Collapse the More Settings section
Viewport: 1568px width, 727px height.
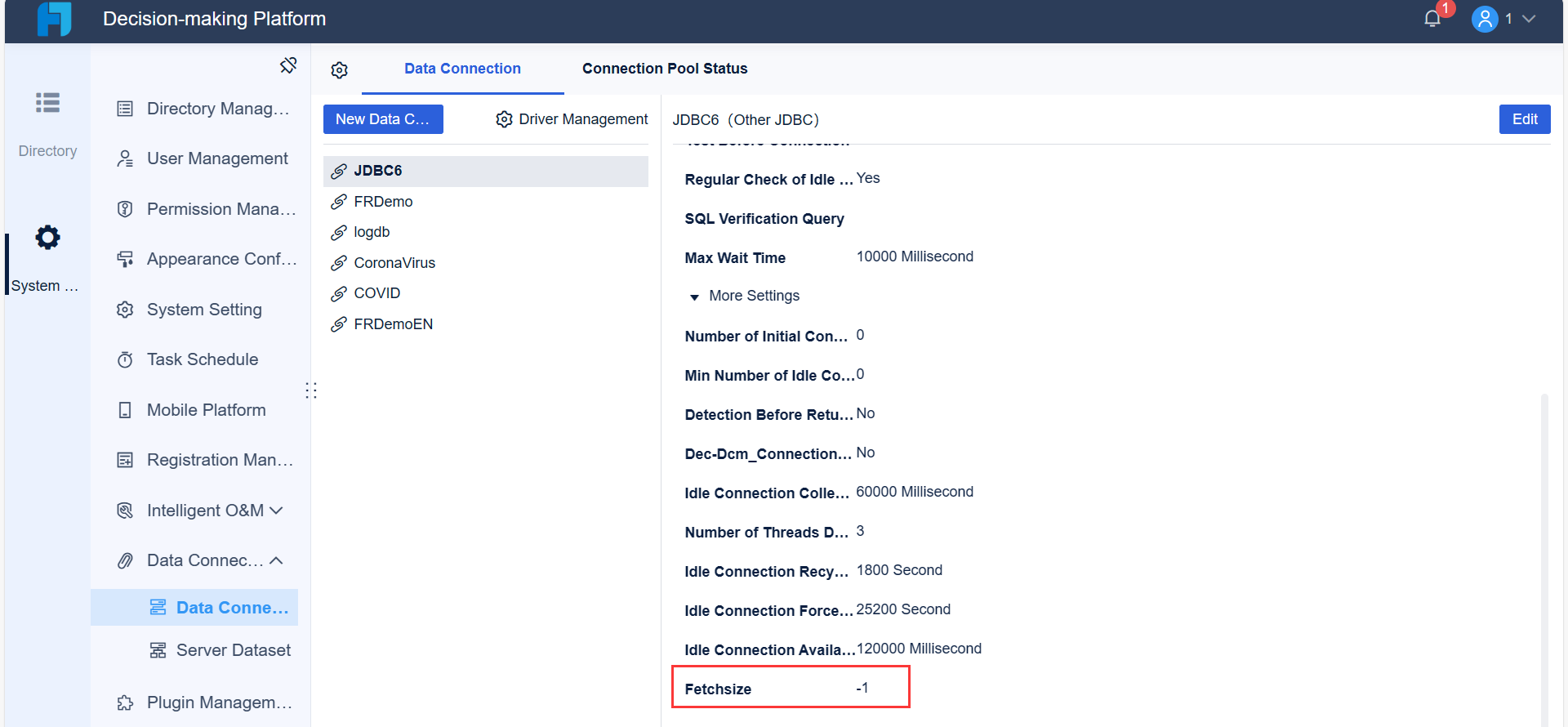[x=695, y=297]
